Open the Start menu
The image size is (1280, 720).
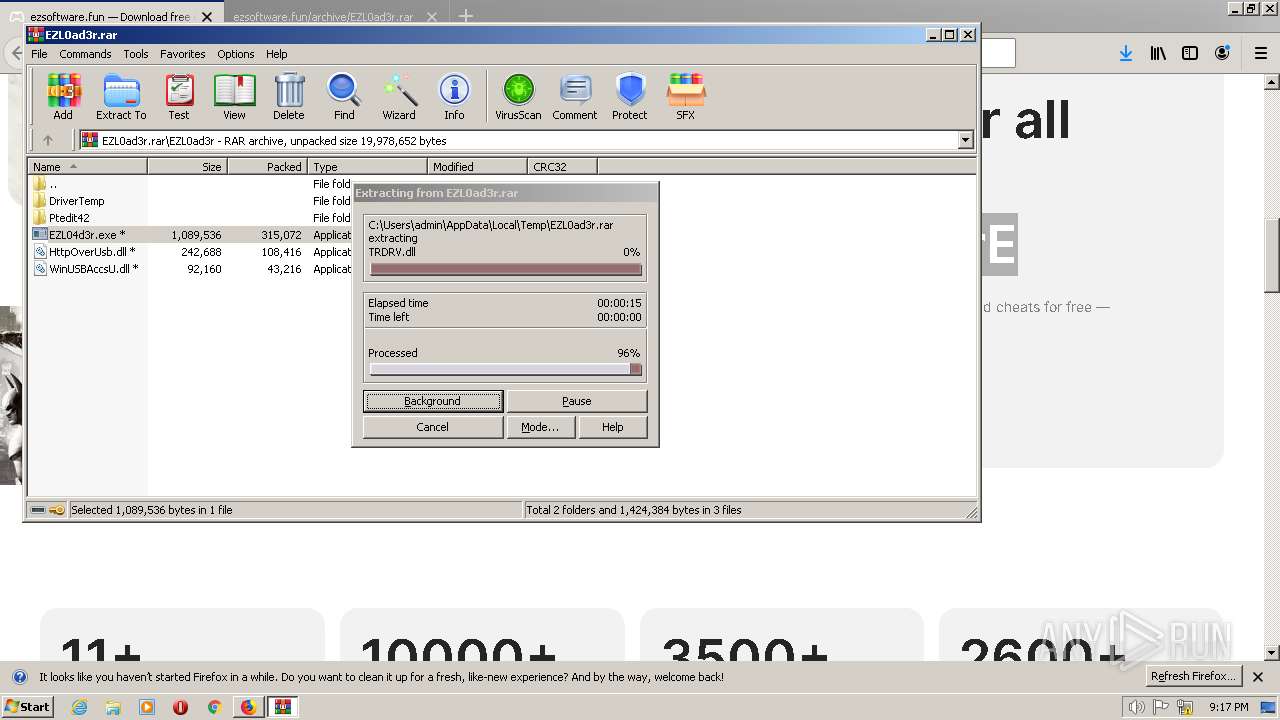click(27, 707)
